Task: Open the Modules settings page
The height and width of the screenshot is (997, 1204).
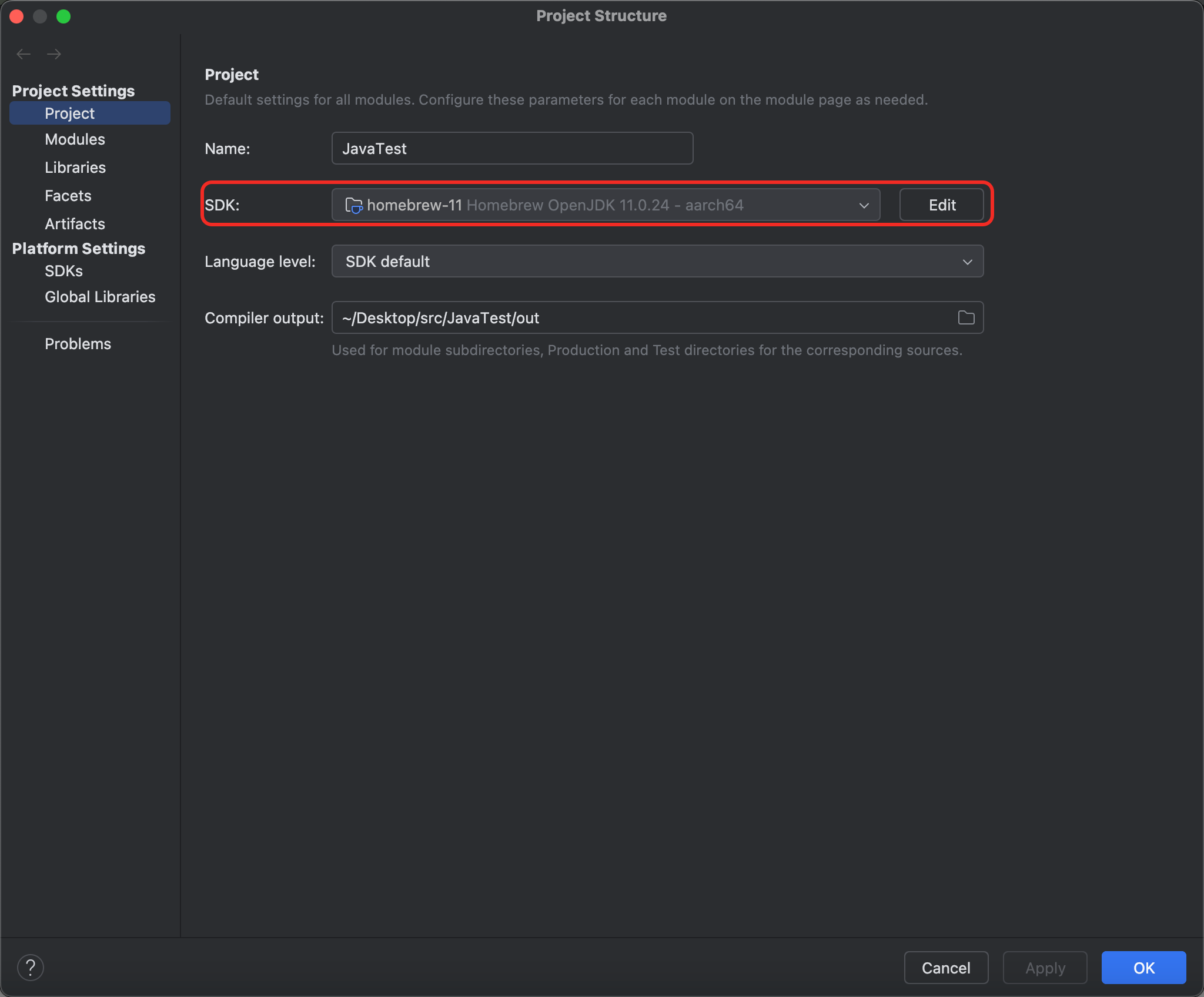Action: (x=75, y=139)
